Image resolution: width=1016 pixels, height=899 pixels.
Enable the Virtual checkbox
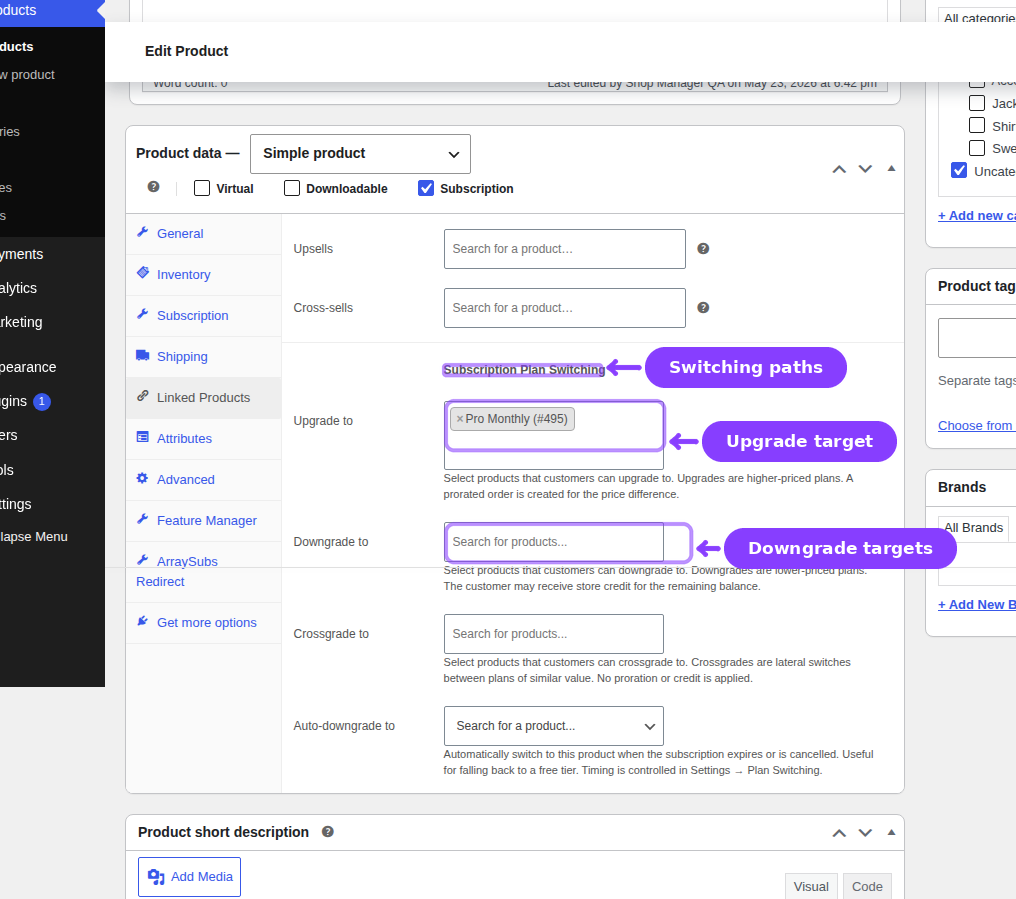[x=202, y=188]
